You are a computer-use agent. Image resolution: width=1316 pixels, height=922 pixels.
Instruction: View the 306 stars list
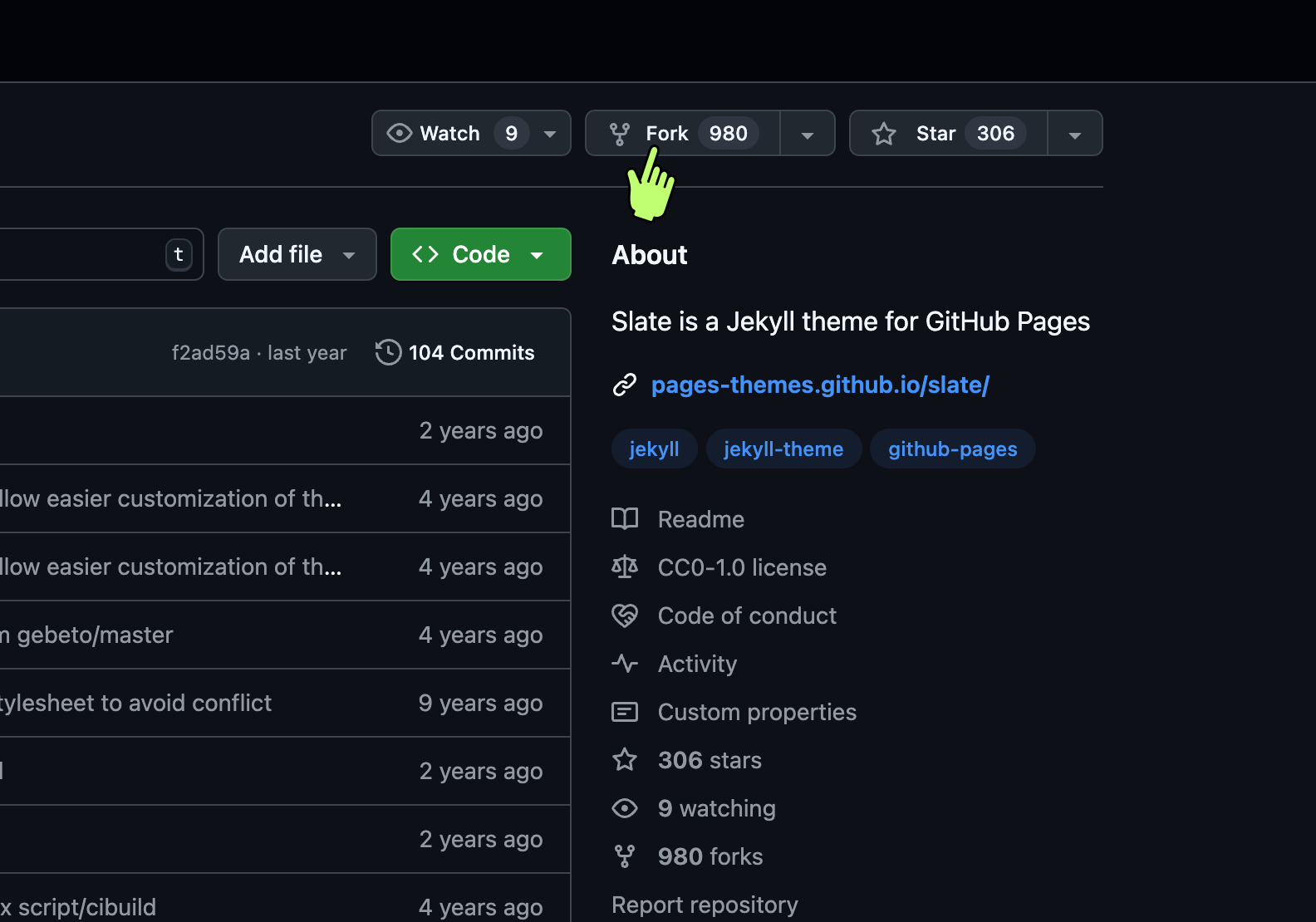(x=710, y=760)
